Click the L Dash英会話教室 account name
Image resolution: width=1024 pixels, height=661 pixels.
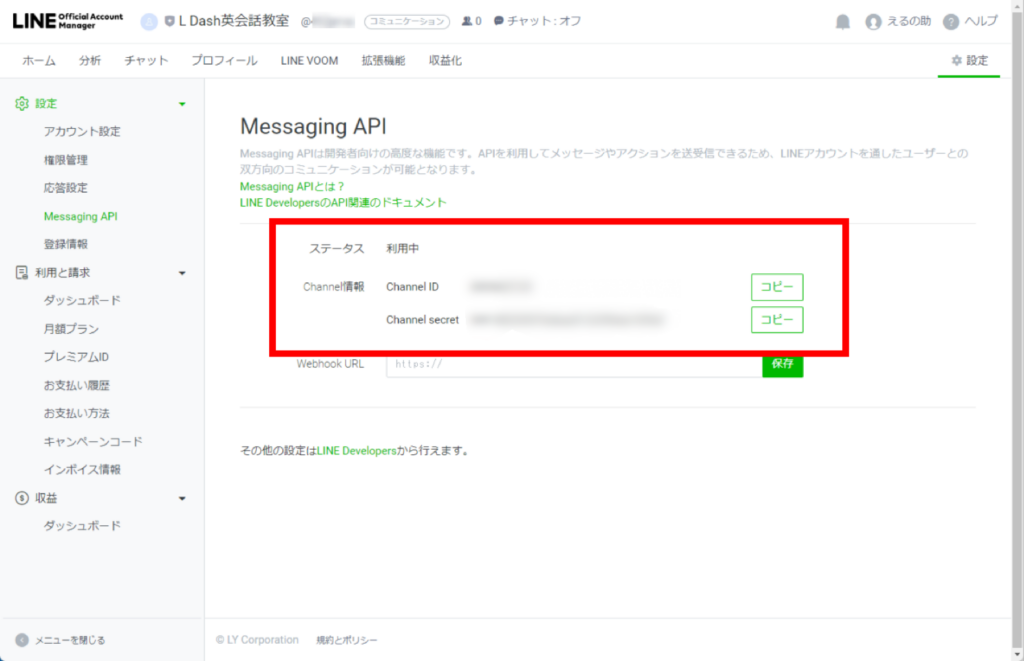pos(234,21)
